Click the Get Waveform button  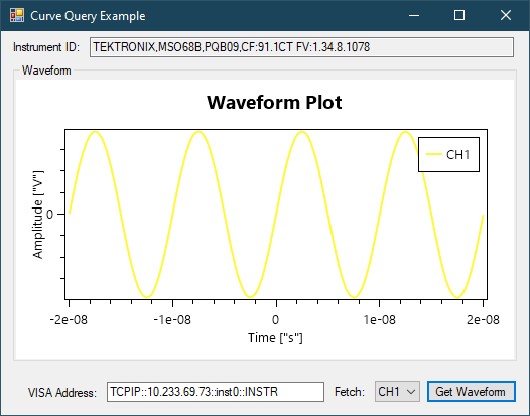[471, 392]
